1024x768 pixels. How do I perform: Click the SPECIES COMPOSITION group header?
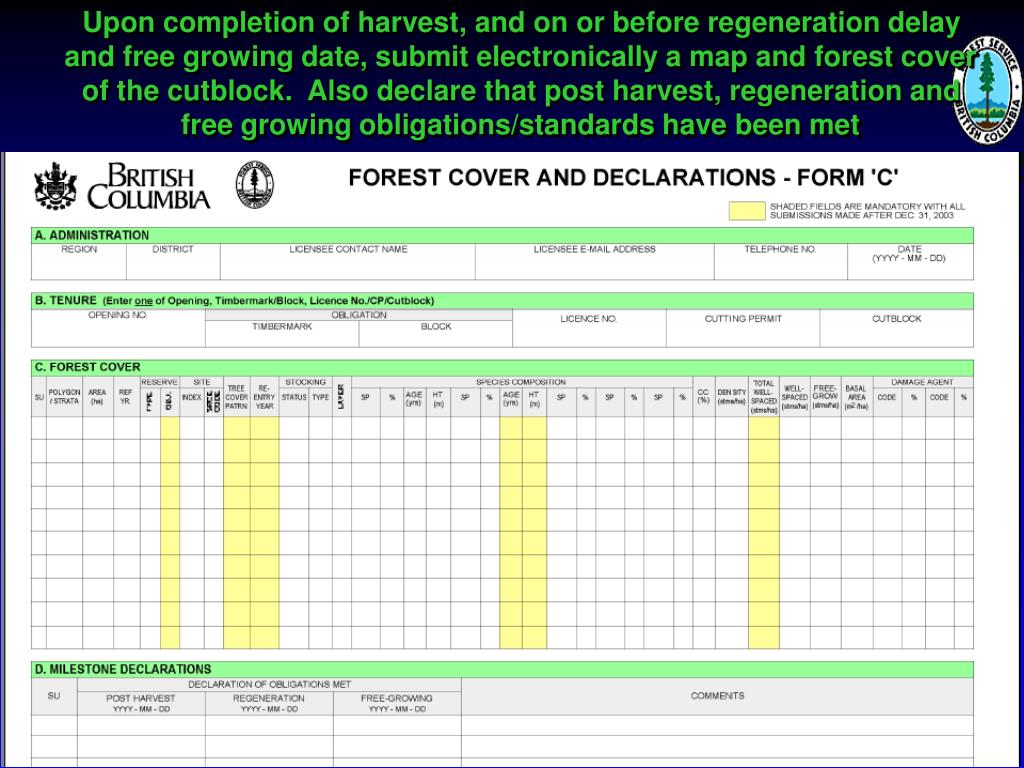[521, 382]
